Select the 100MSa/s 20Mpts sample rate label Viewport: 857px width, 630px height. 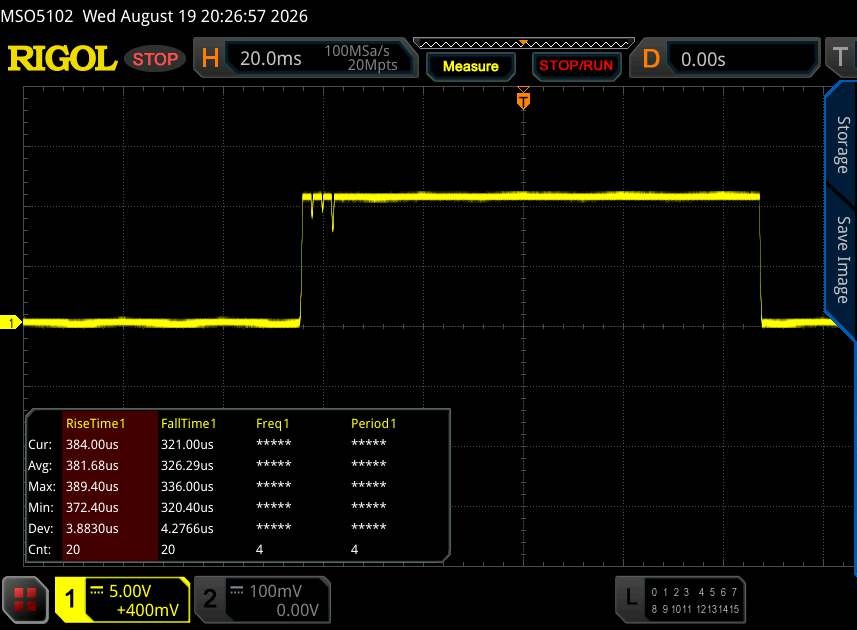click(361, 58)
